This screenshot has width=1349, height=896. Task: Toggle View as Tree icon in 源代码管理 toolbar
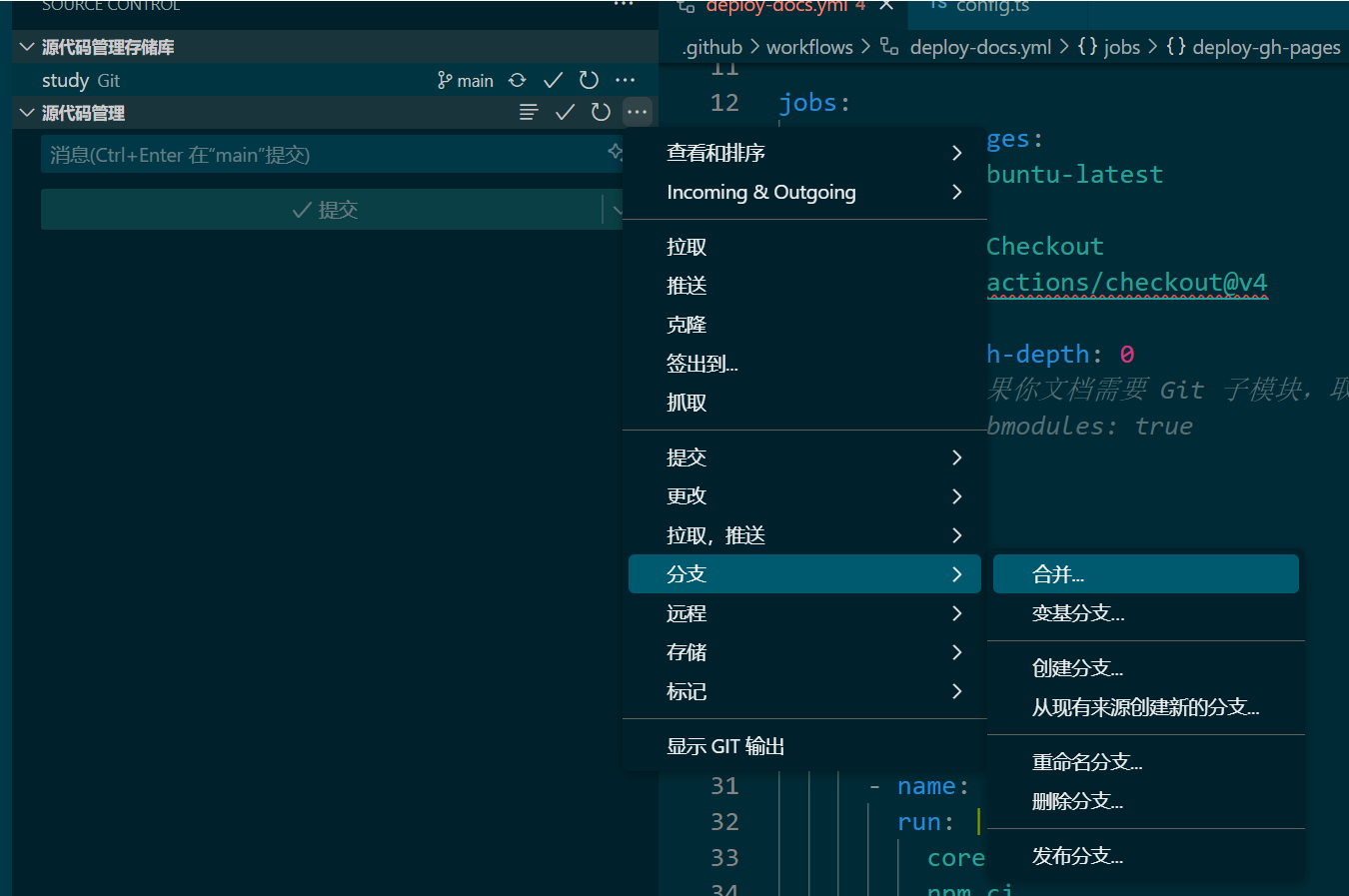[x=528, y=112]
